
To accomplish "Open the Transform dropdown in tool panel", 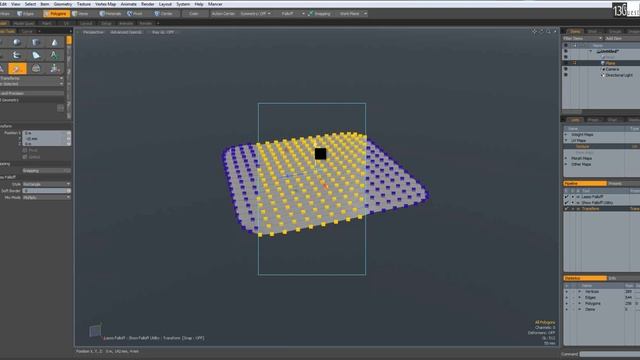I will coord(31,78).
